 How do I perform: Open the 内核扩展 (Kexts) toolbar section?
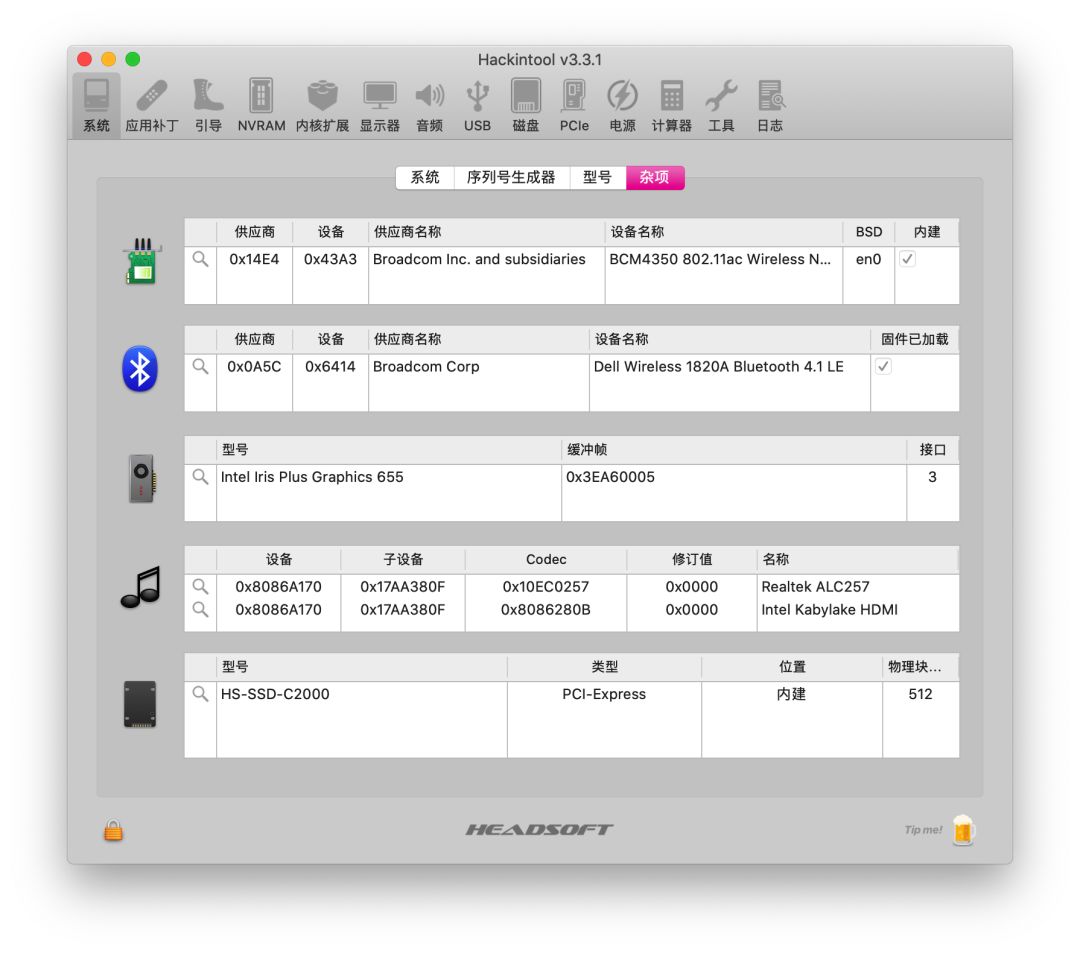(322, 105)
